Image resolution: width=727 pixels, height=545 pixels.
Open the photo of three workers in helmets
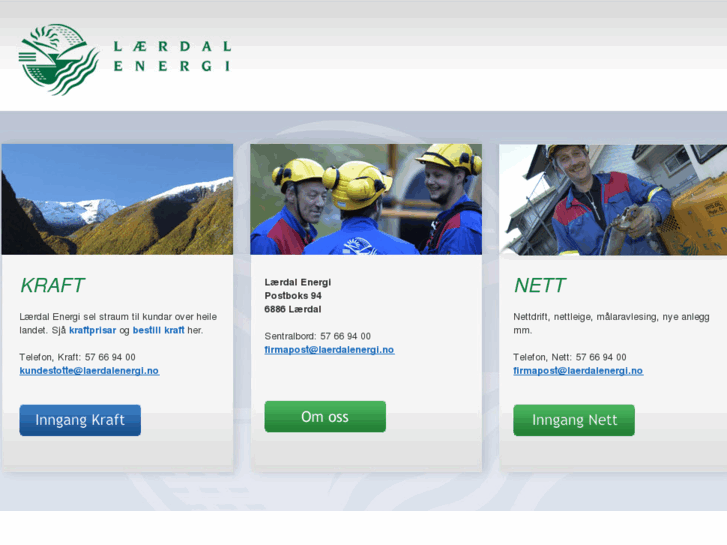(x=366, y=199)
